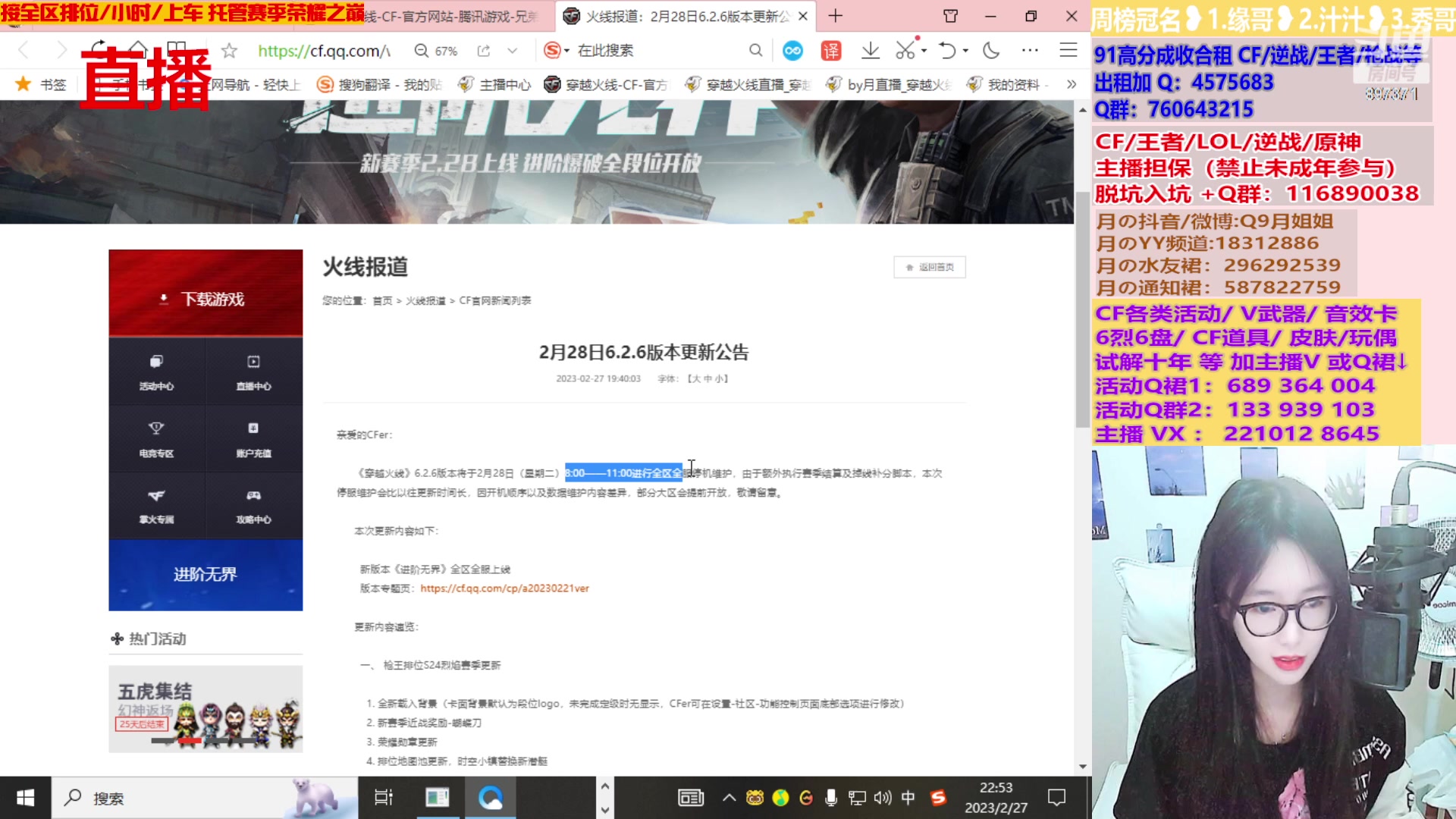Click the 67% zoom indicator
The width and height of the screenshot is (1456, 819).
click(436, 51)
